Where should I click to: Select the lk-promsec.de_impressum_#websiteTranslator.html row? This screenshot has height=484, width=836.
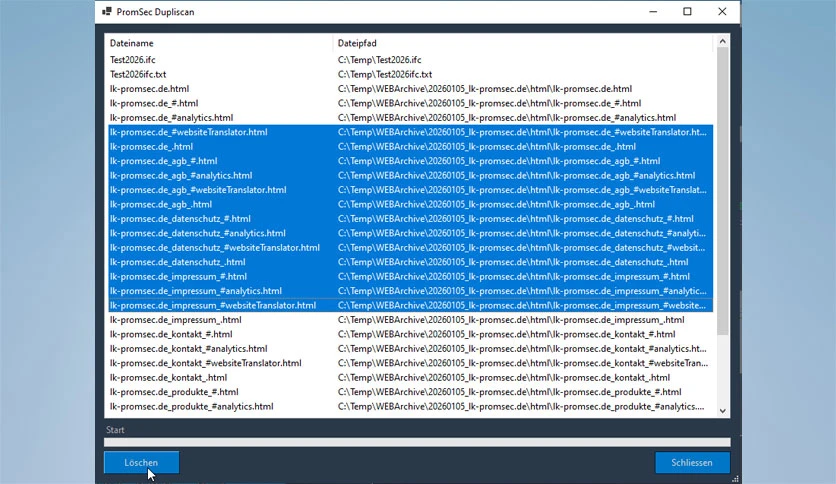[411, 305]
